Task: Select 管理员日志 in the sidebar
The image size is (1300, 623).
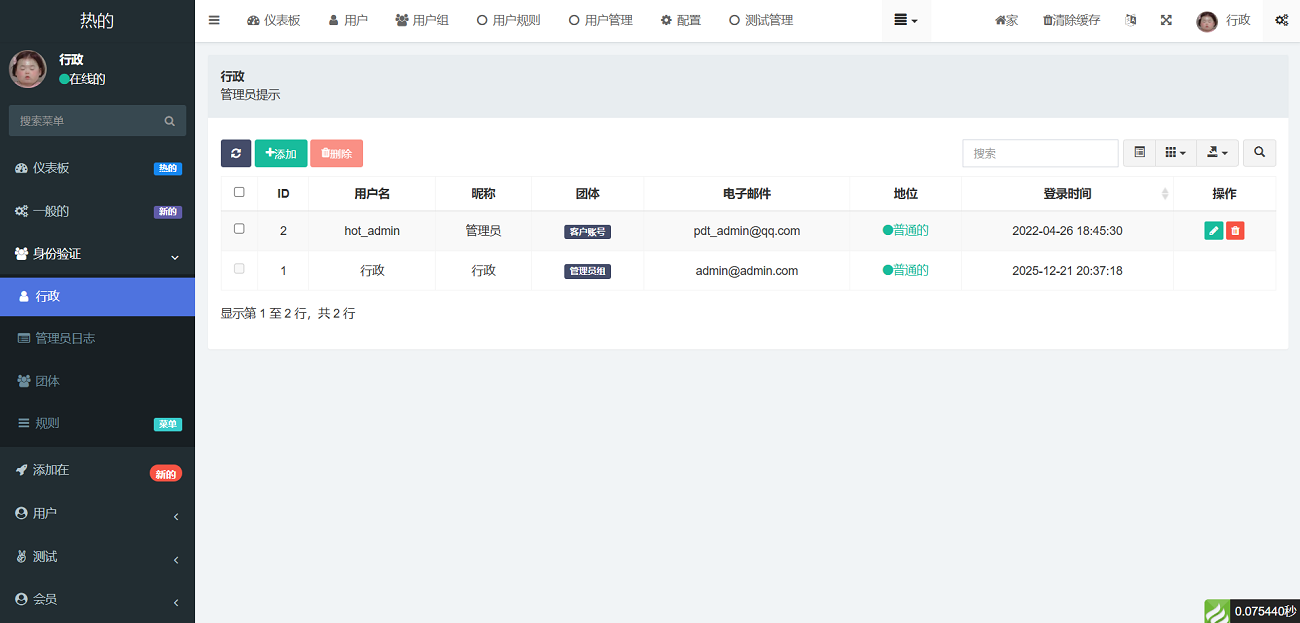Action: click(x=65, y=339)
